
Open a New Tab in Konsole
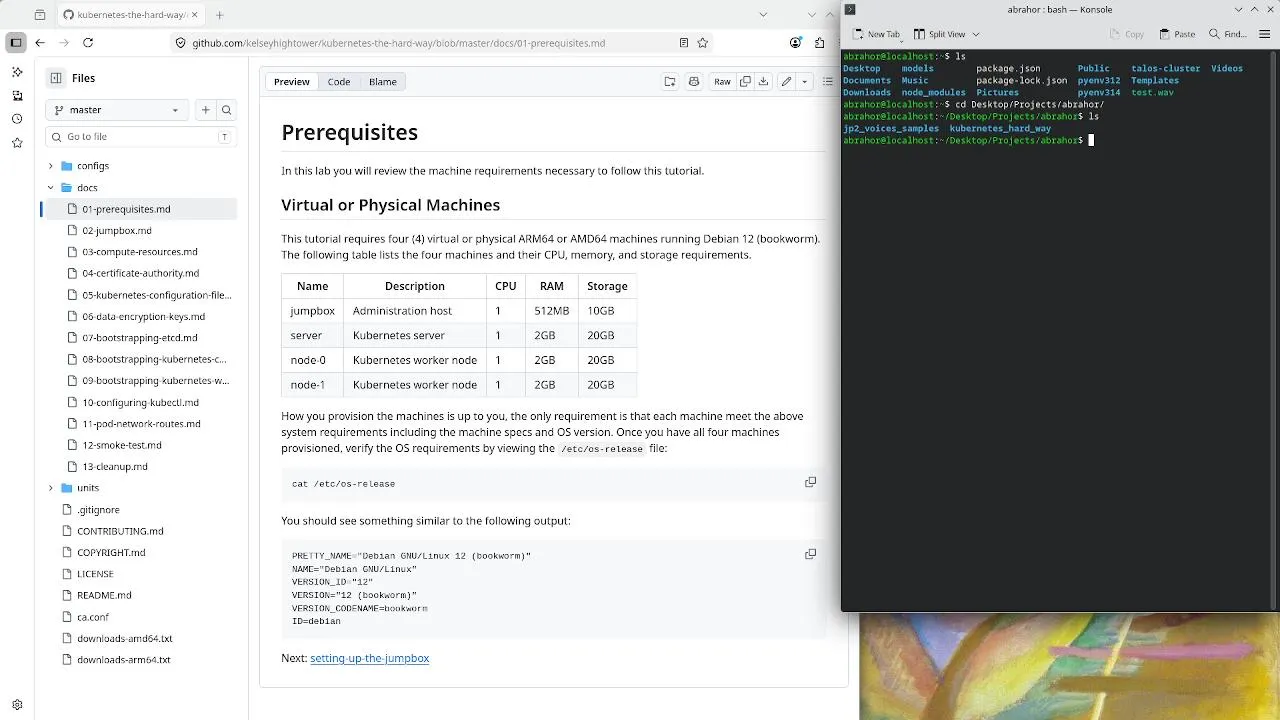point(876,34)
